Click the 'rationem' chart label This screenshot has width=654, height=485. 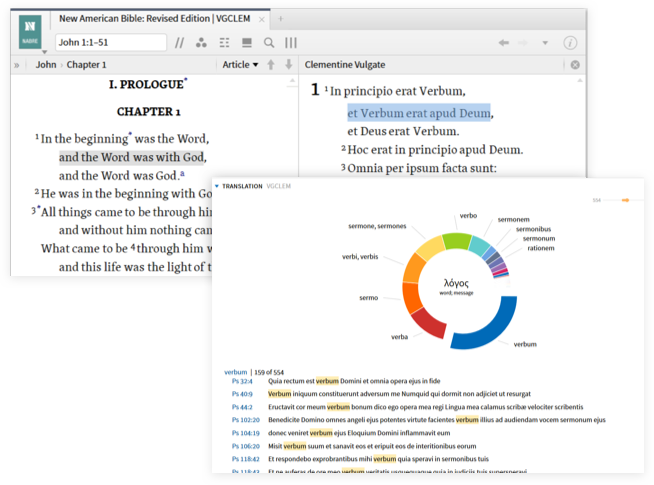click(x=541, y=248)
